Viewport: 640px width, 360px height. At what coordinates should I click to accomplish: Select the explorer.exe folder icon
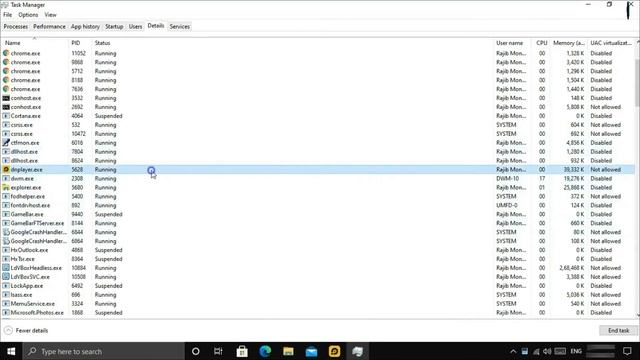[x=6, y=187]
